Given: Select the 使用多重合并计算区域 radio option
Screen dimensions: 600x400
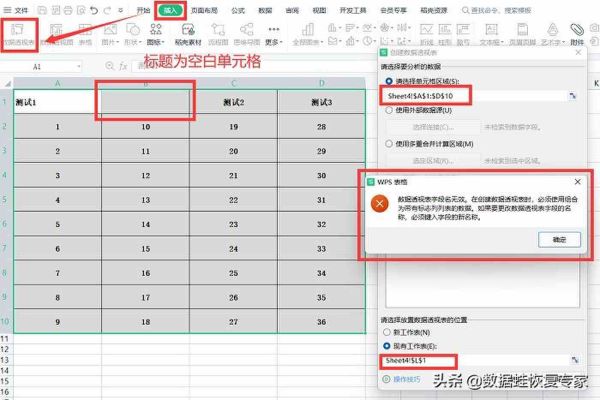Looking at the screenshot, I should (x=389, y=144).
